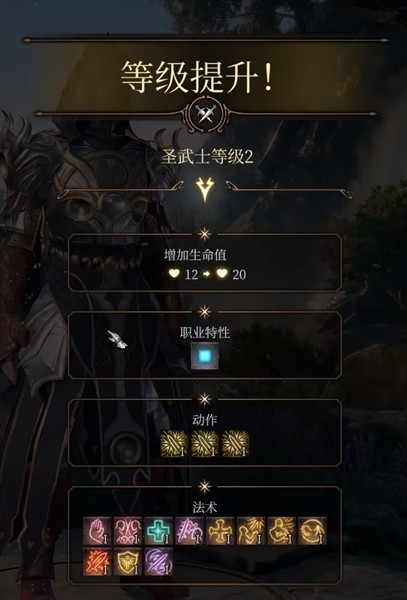Viewport: 407px width, 600px height.
Task: Select the red Searing Smite sword icon
Action: (97, 561)
